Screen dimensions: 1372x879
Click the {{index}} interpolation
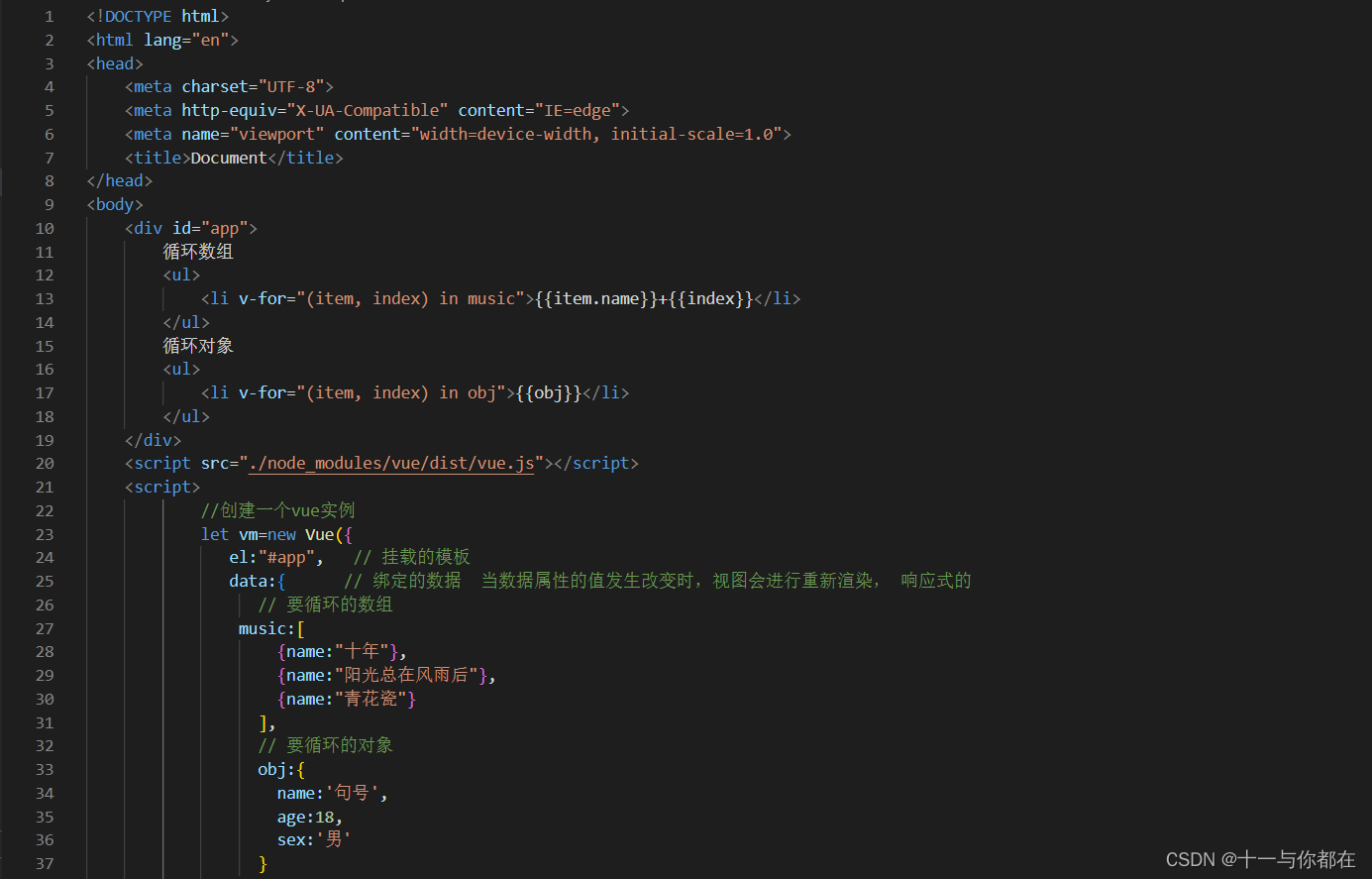pyautogui.click(x=711, y=298)
